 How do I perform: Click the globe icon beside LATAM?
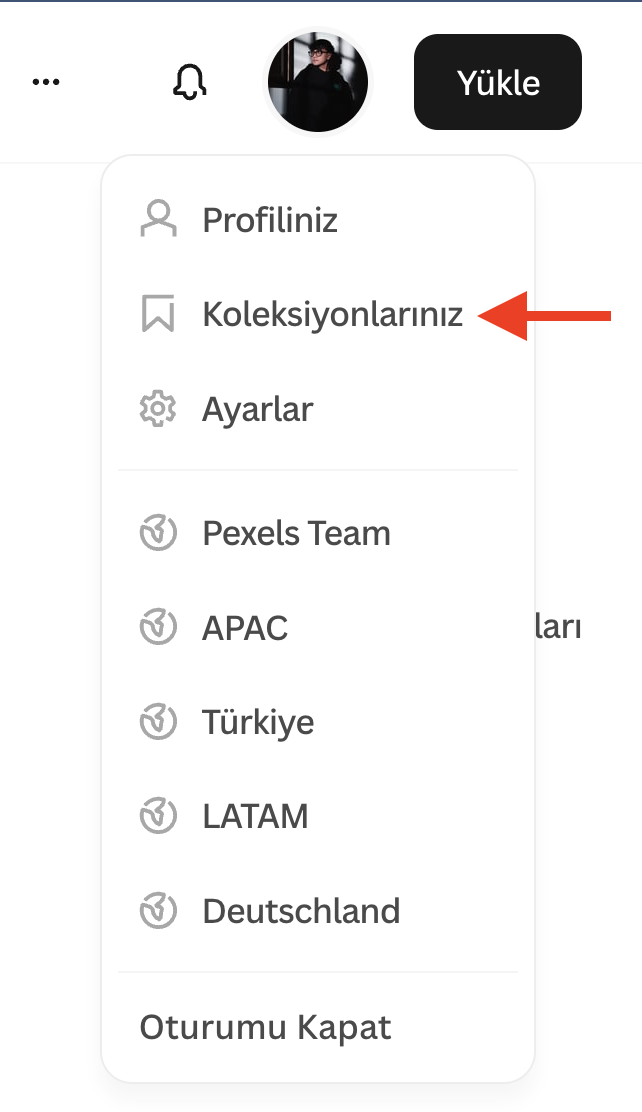158,817
